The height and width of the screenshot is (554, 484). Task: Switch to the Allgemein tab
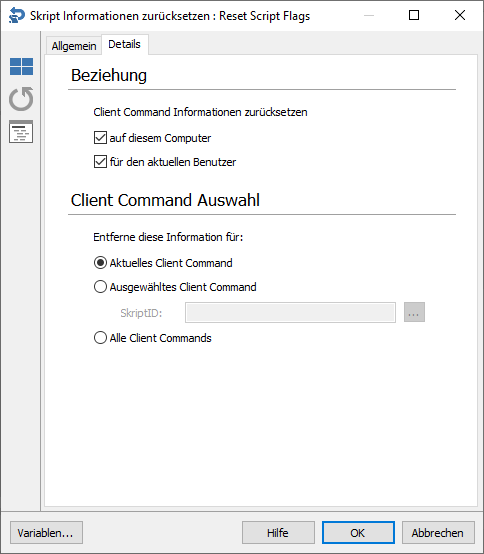[x=74, y=46]
